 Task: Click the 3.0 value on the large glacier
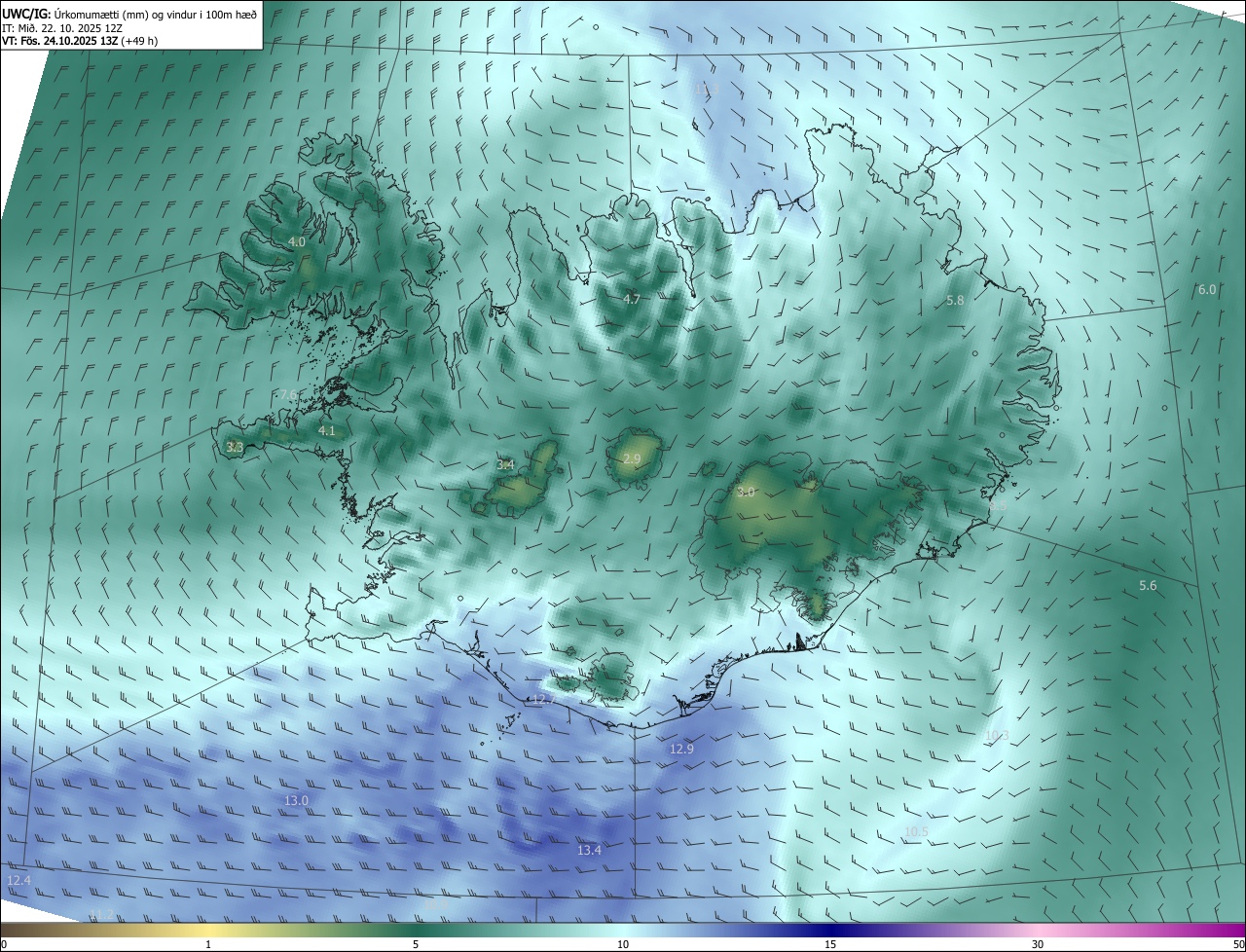click(x=746, y=493)
